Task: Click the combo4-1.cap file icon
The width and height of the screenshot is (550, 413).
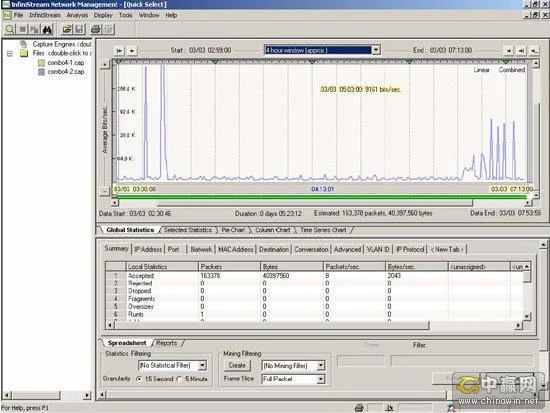Action: 41,63
